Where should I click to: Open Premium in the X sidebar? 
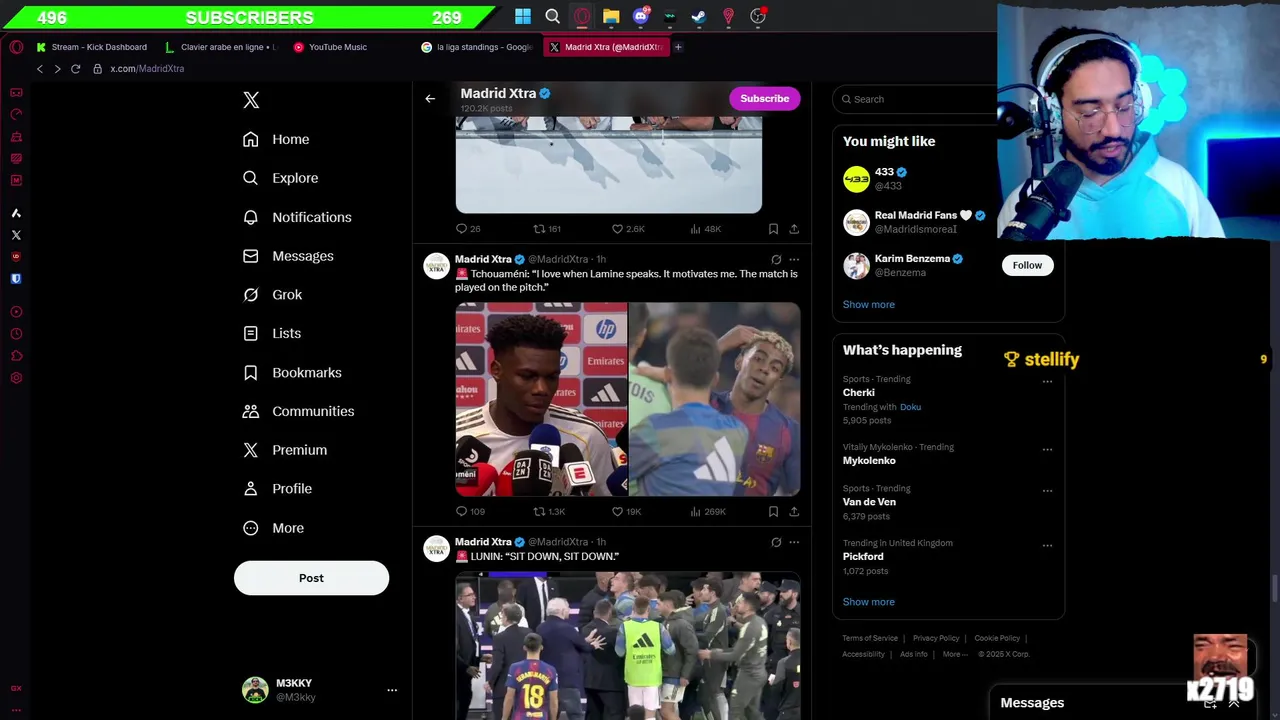click(x=285, y=450)
